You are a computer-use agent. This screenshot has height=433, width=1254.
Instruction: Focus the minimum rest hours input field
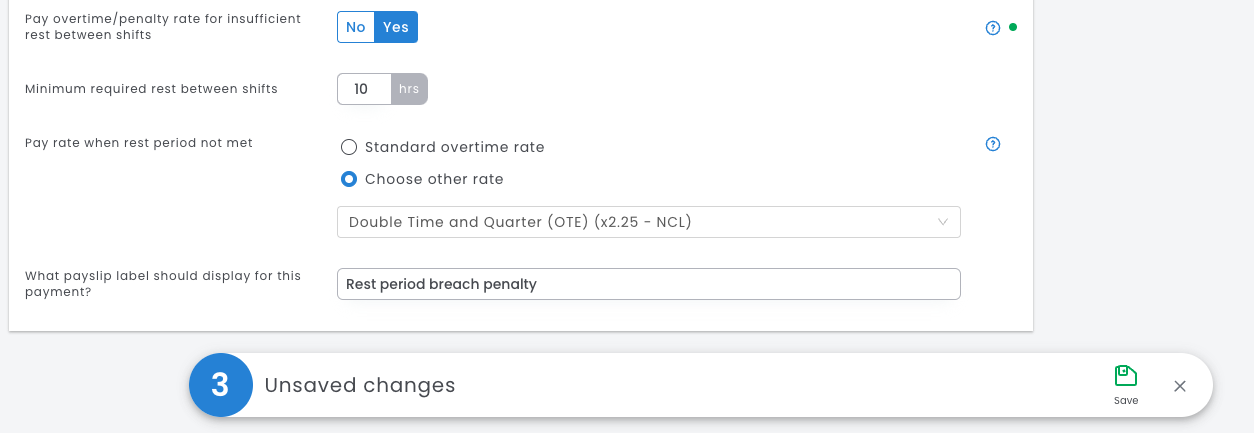click(x=364, y=89)
